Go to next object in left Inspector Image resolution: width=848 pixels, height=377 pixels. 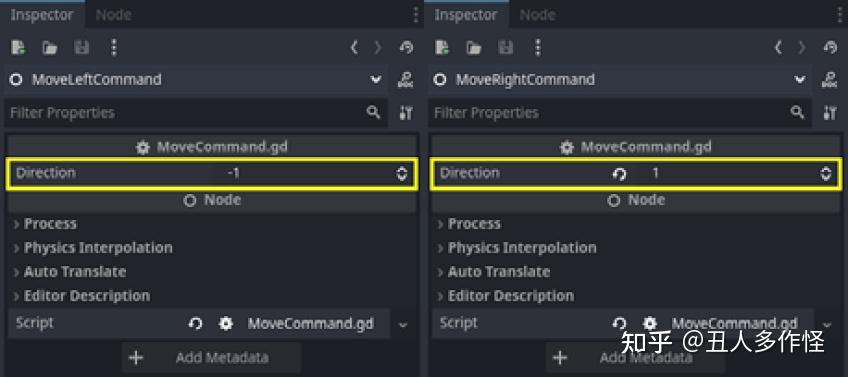[x=377, y=48]
